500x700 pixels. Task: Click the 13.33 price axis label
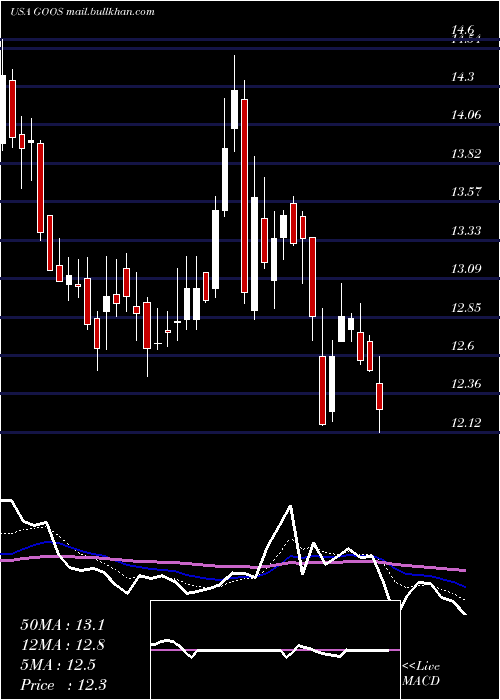pyautogui.click(x=466, y=231)
